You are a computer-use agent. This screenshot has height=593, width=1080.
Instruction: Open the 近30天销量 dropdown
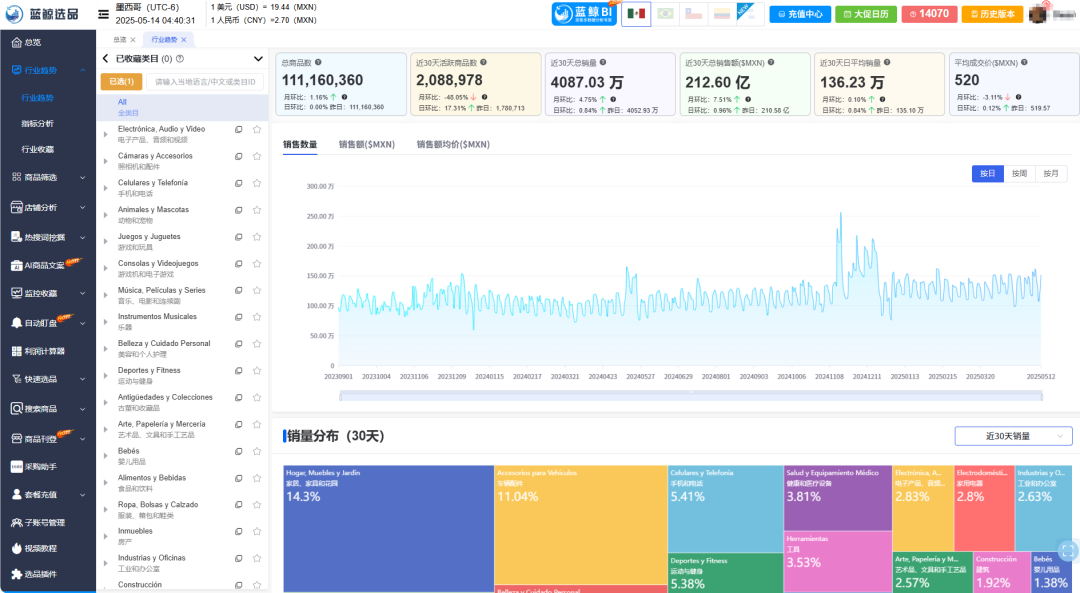pos(1013,436)
